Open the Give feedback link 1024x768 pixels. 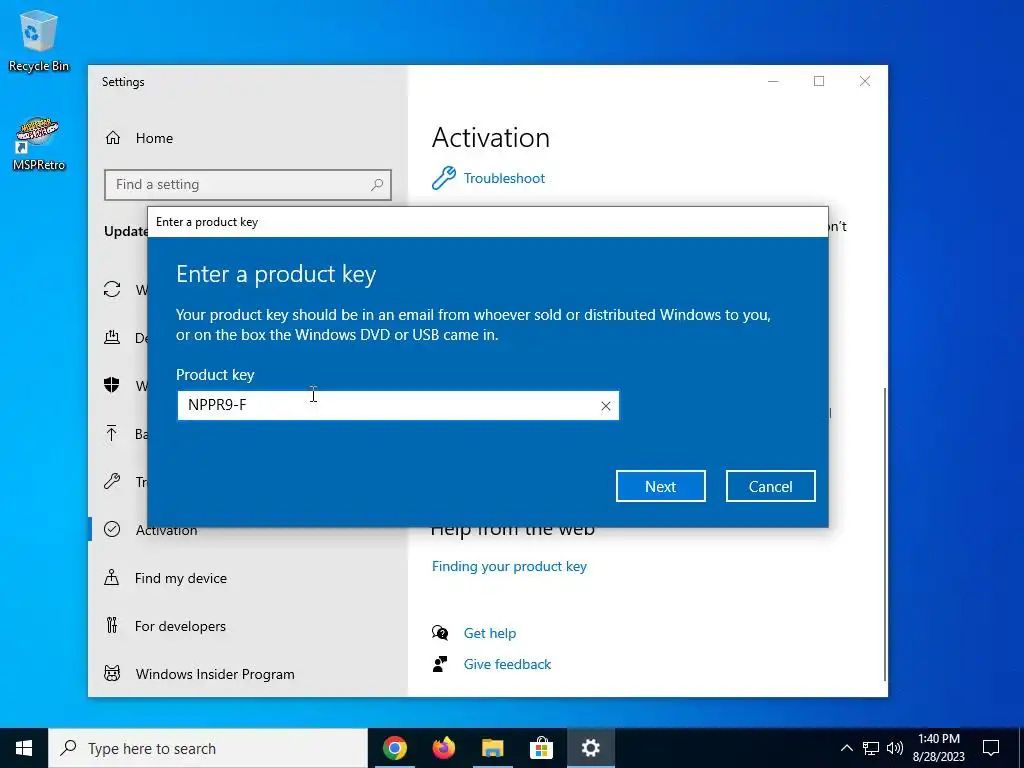[x=507, y=664]
